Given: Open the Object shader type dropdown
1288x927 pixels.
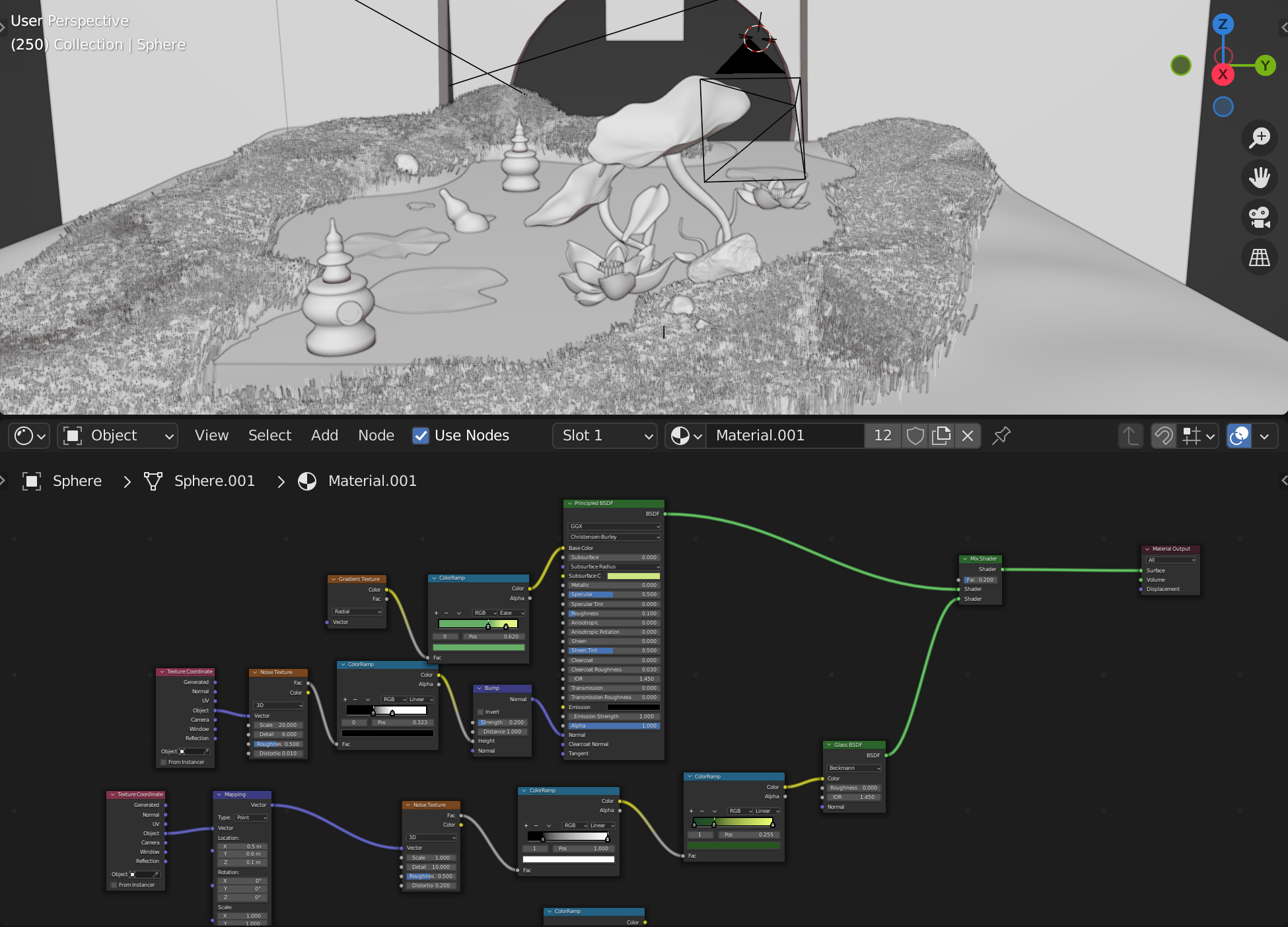Looking at the screenshot, I should 118,436.
